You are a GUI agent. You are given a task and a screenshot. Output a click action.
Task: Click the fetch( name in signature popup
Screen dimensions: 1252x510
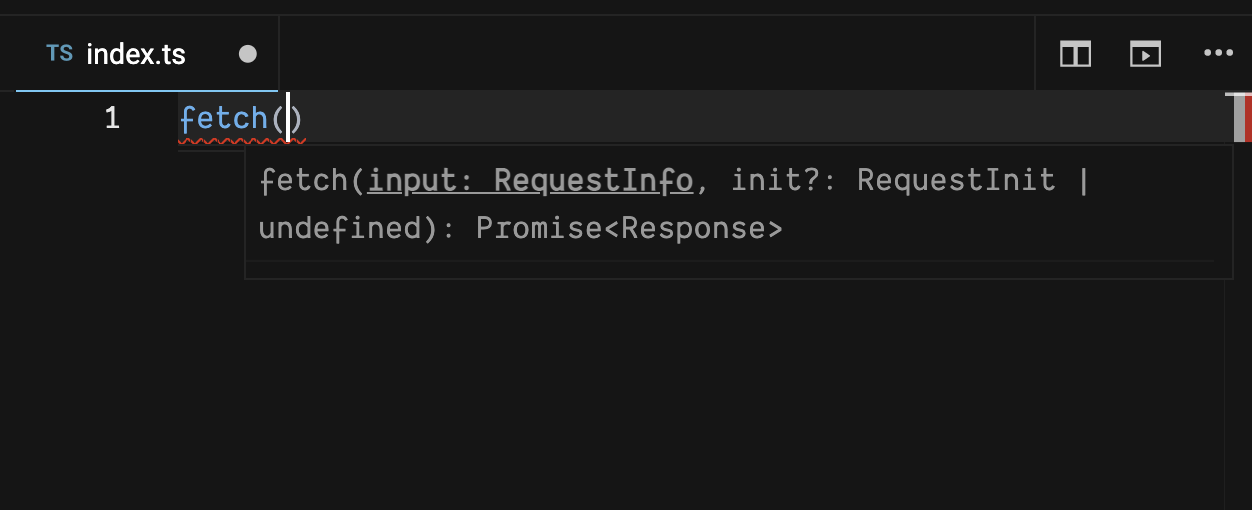click(x=313, y=181)
